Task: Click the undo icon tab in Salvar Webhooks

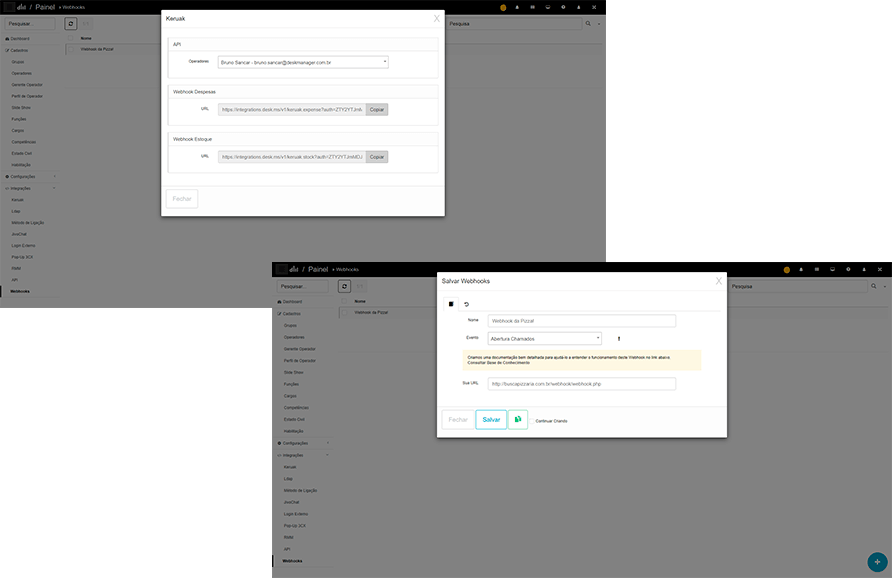Action: (x=466, y=304)
